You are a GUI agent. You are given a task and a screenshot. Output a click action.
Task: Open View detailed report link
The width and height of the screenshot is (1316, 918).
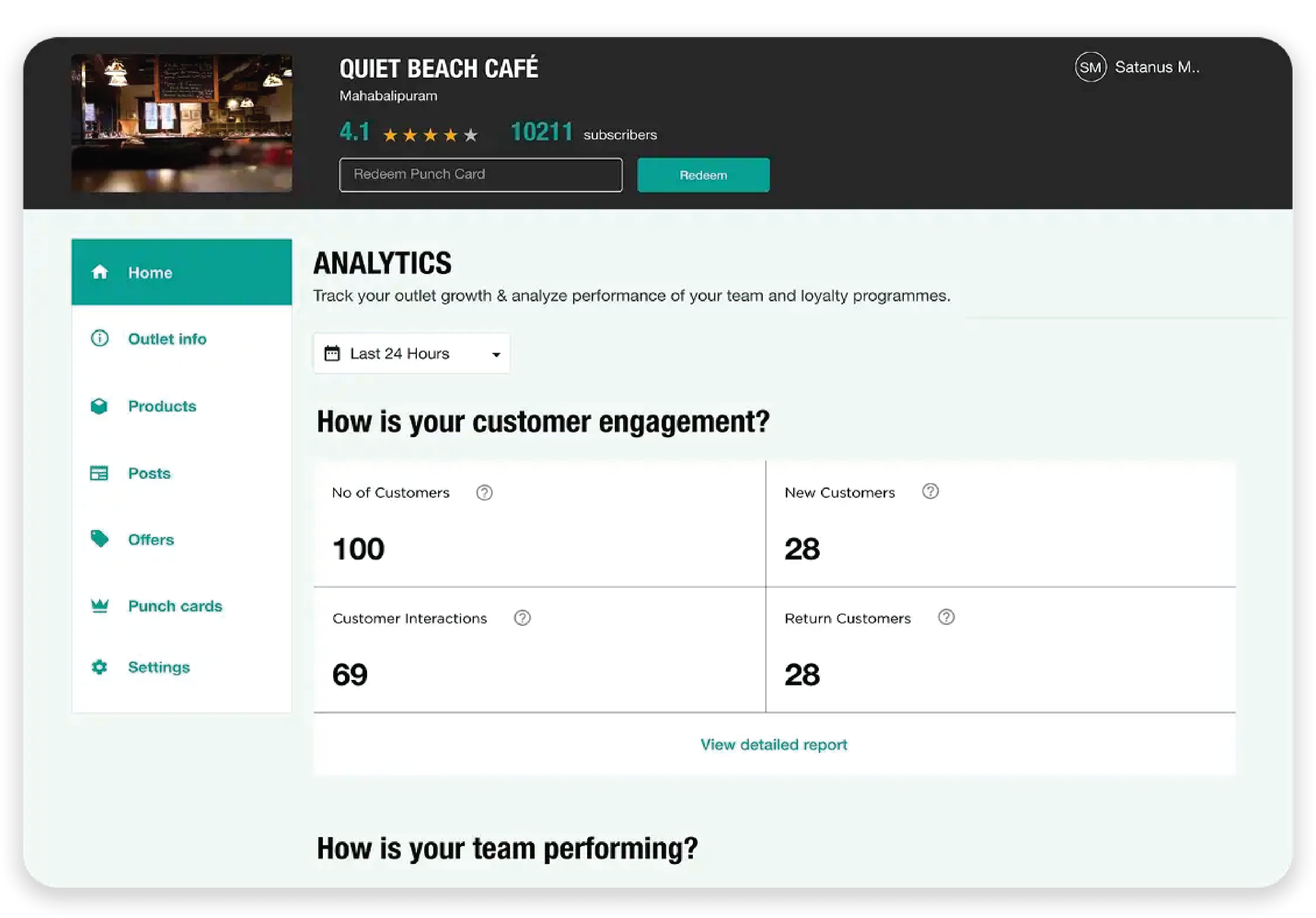(773, 744)
